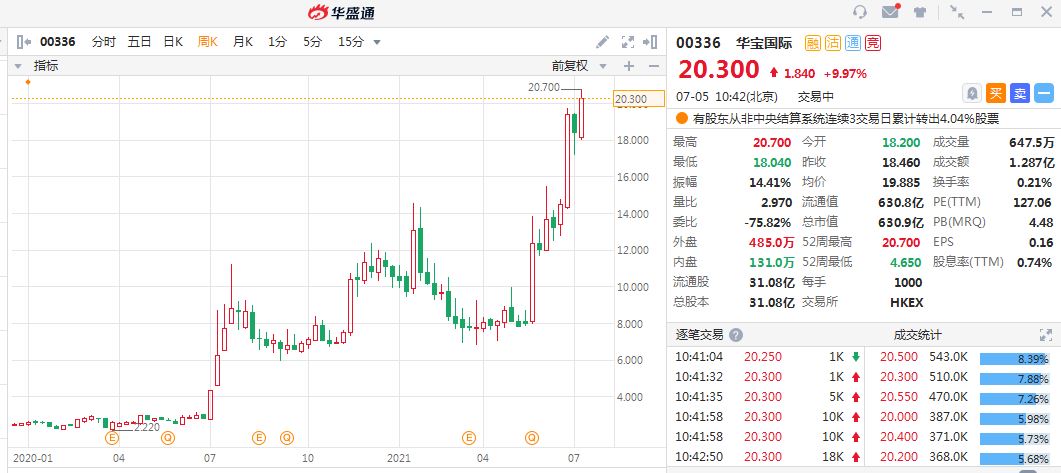Click last Q marker before 07 2021
Screen dimensions: 1061x473
point(532,438)
